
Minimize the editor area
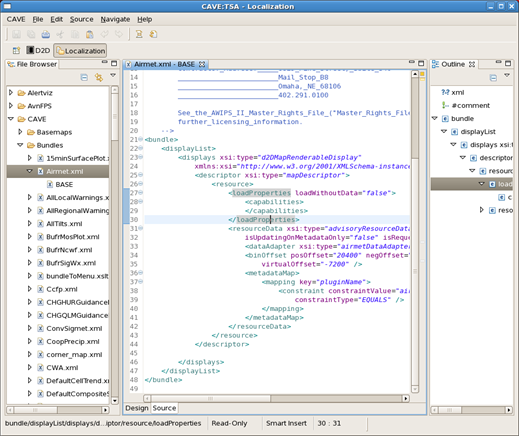412,62
